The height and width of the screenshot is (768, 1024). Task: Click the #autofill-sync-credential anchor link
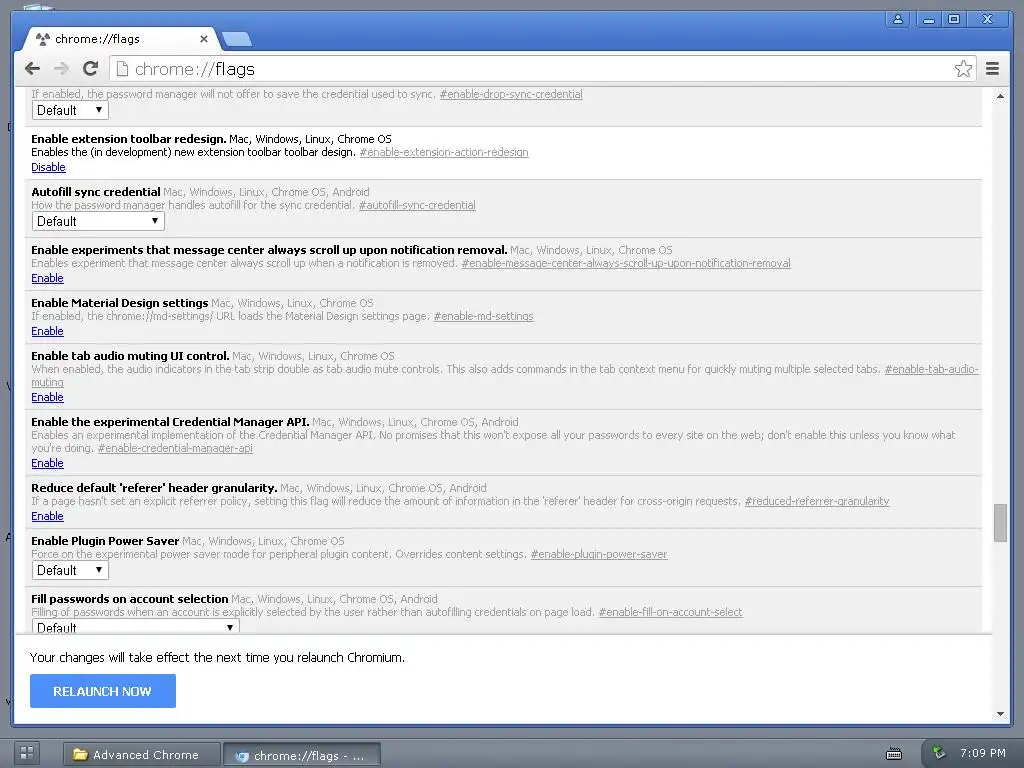[417, 205]
